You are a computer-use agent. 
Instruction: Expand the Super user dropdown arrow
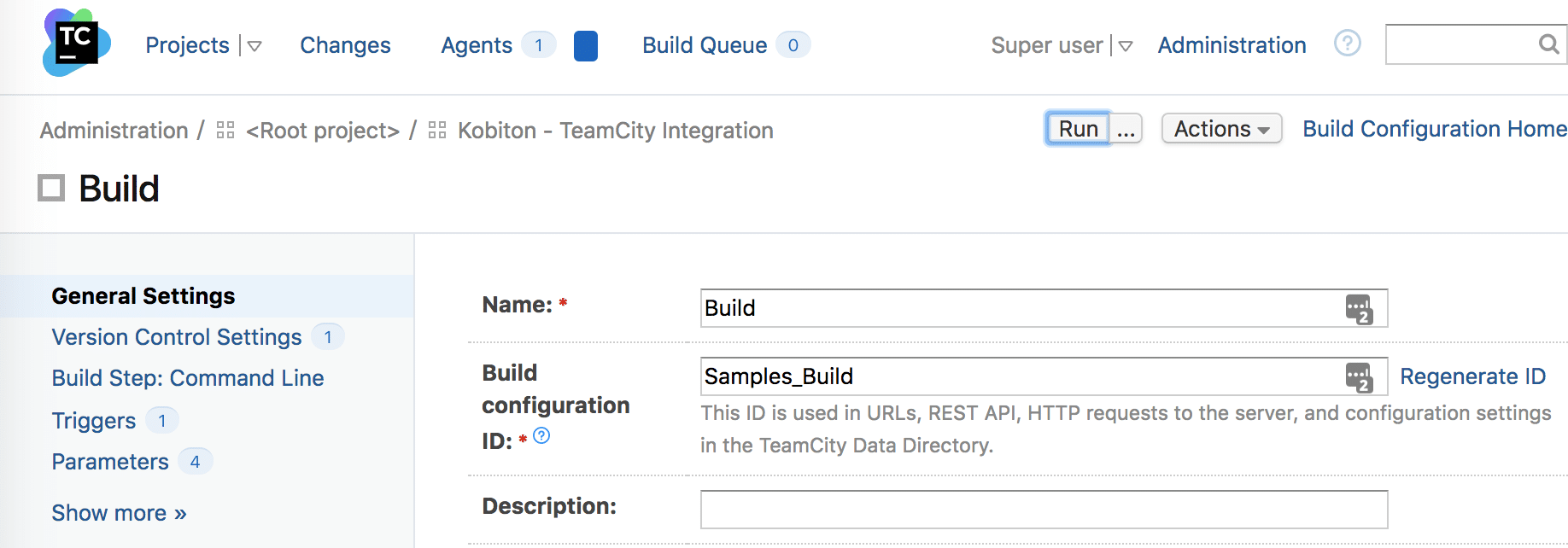[1126, 46]
